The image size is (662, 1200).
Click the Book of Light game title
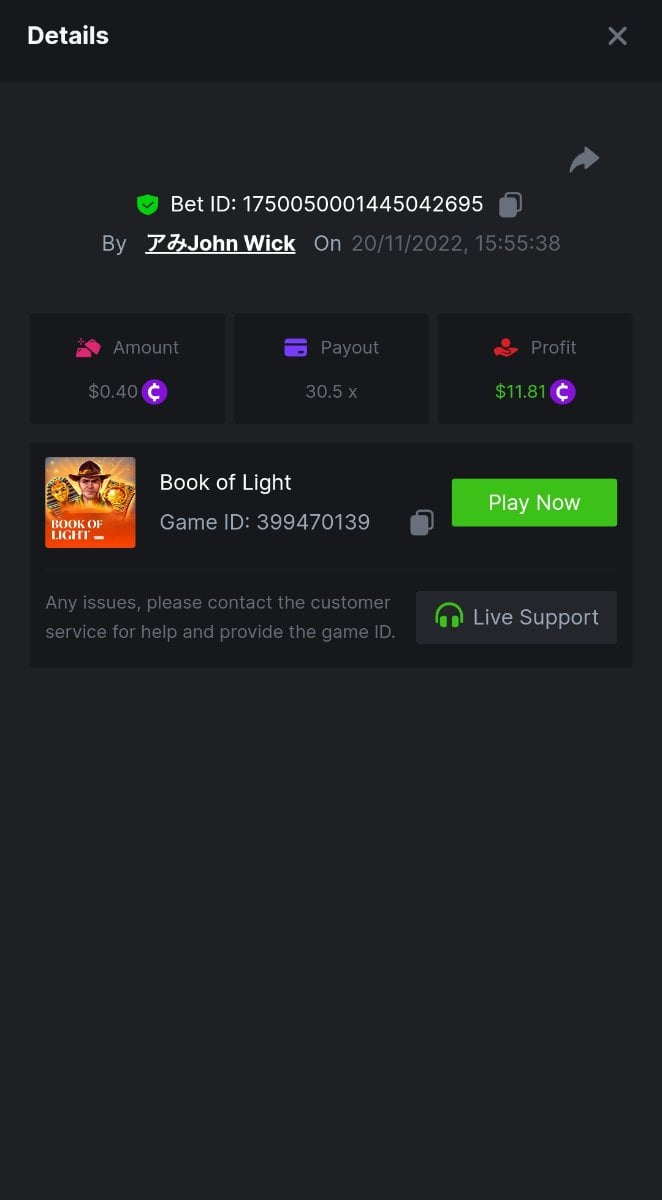pos(226,482)
